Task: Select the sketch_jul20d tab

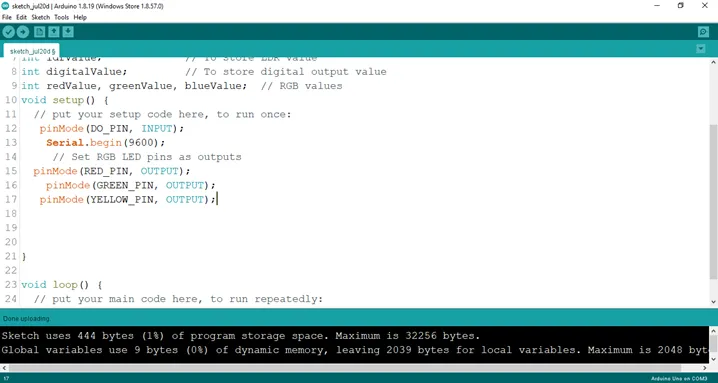Action: pos(32,51)
